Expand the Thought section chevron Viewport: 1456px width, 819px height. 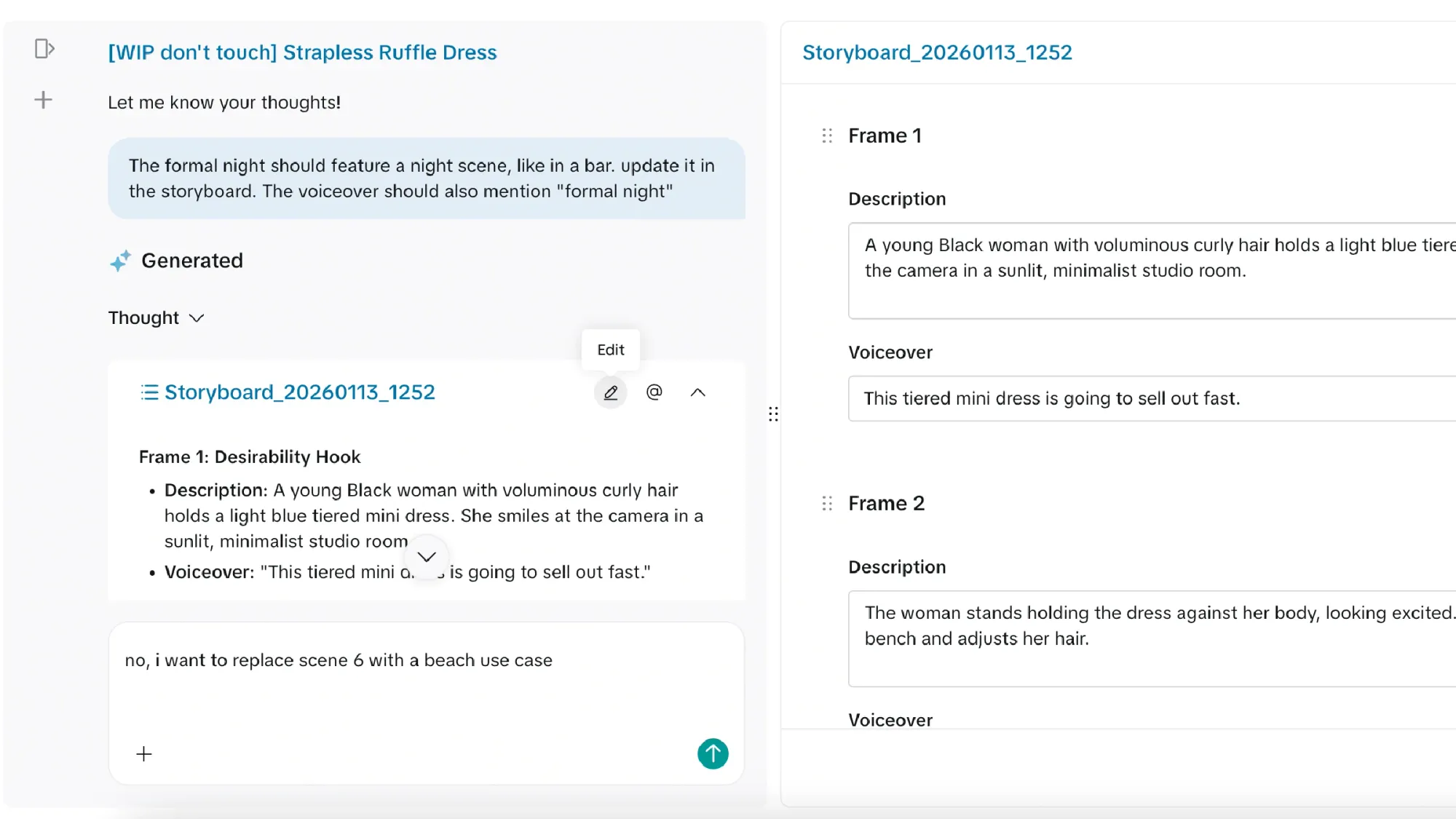pos(197,318)
